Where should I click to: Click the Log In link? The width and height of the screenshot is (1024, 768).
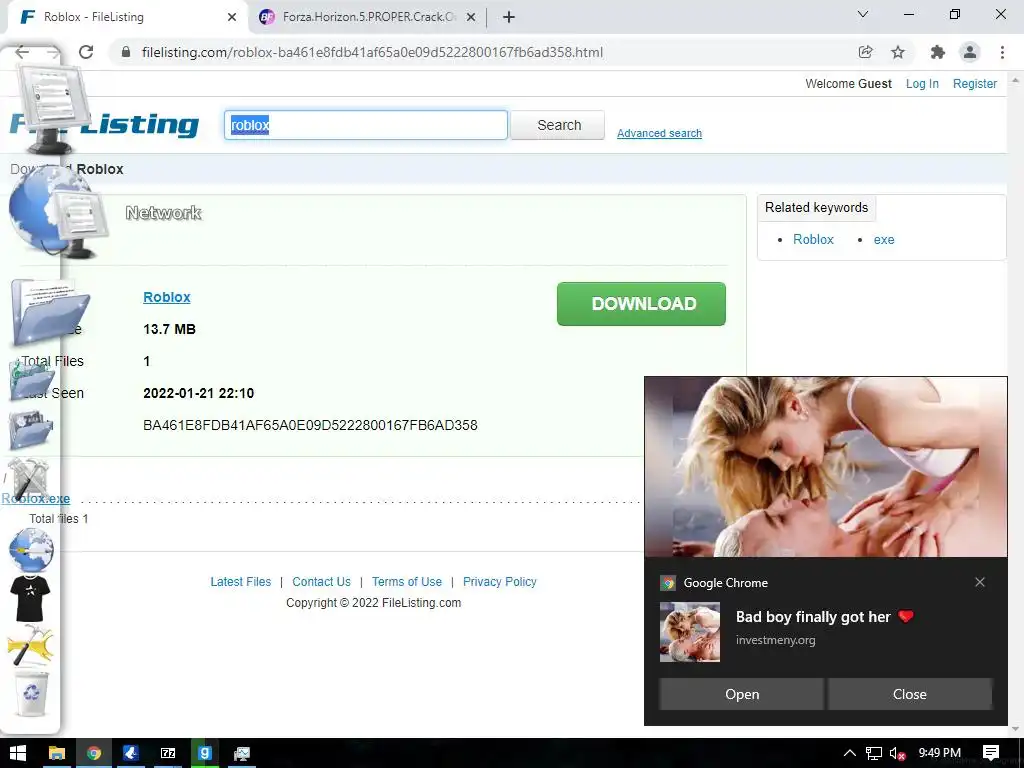click(x=922, y=84)
